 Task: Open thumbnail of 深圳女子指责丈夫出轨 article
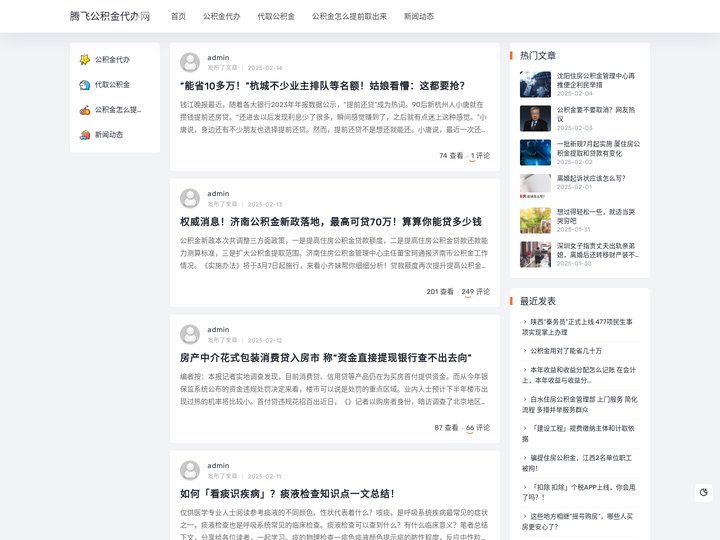(535, 254)
